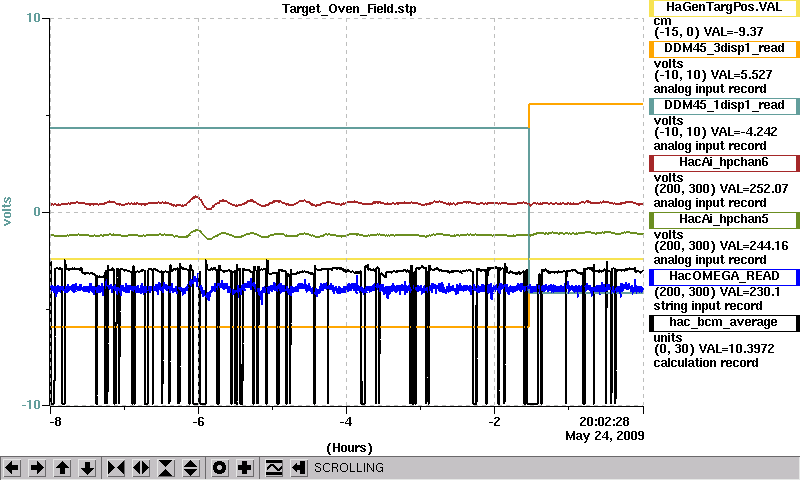
Task: Compress the time axis horizontally (inward arrows)
Action: pos(116,468)
